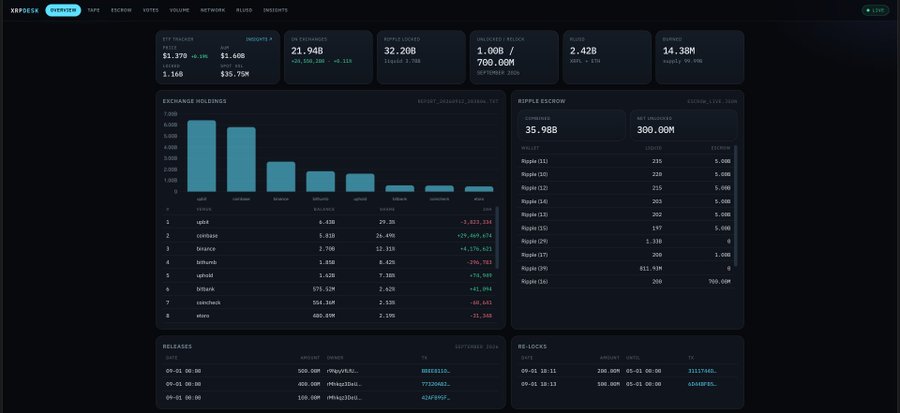The height and width of the screenshot is (413, 900).
Task: Click the Liquid column header in escrow
Action: click(x=654, y=148)
